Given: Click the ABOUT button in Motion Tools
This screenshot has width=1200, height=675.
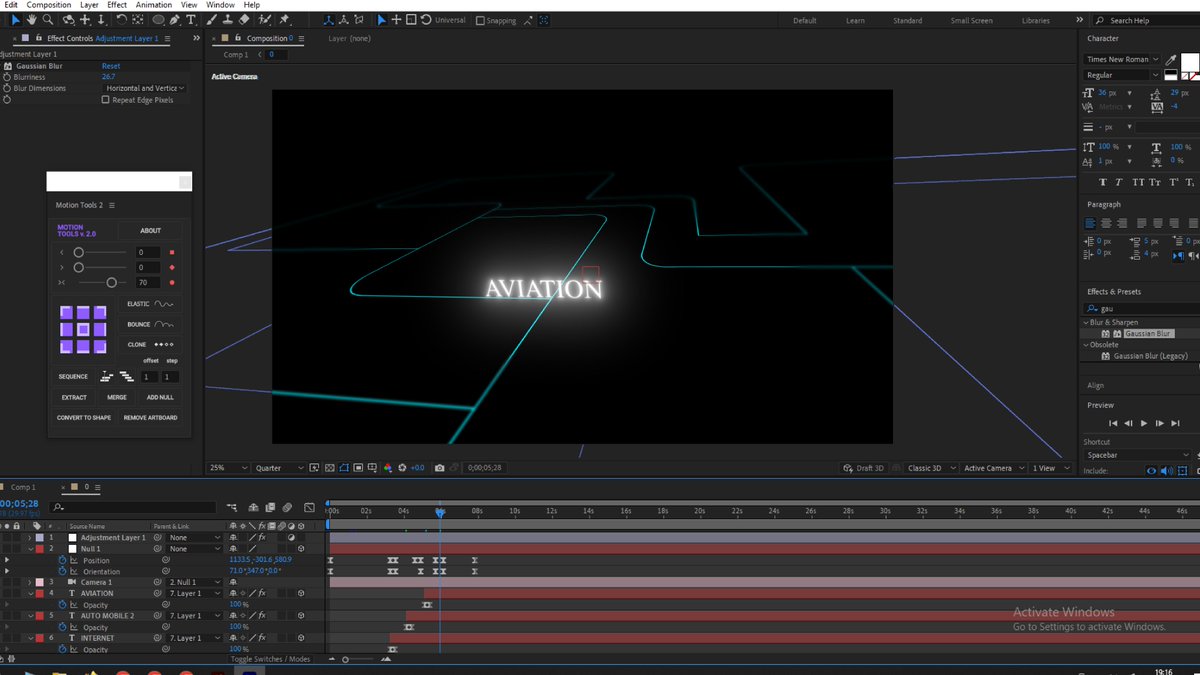Looking at the screenshot, I should tap(151, 231).
